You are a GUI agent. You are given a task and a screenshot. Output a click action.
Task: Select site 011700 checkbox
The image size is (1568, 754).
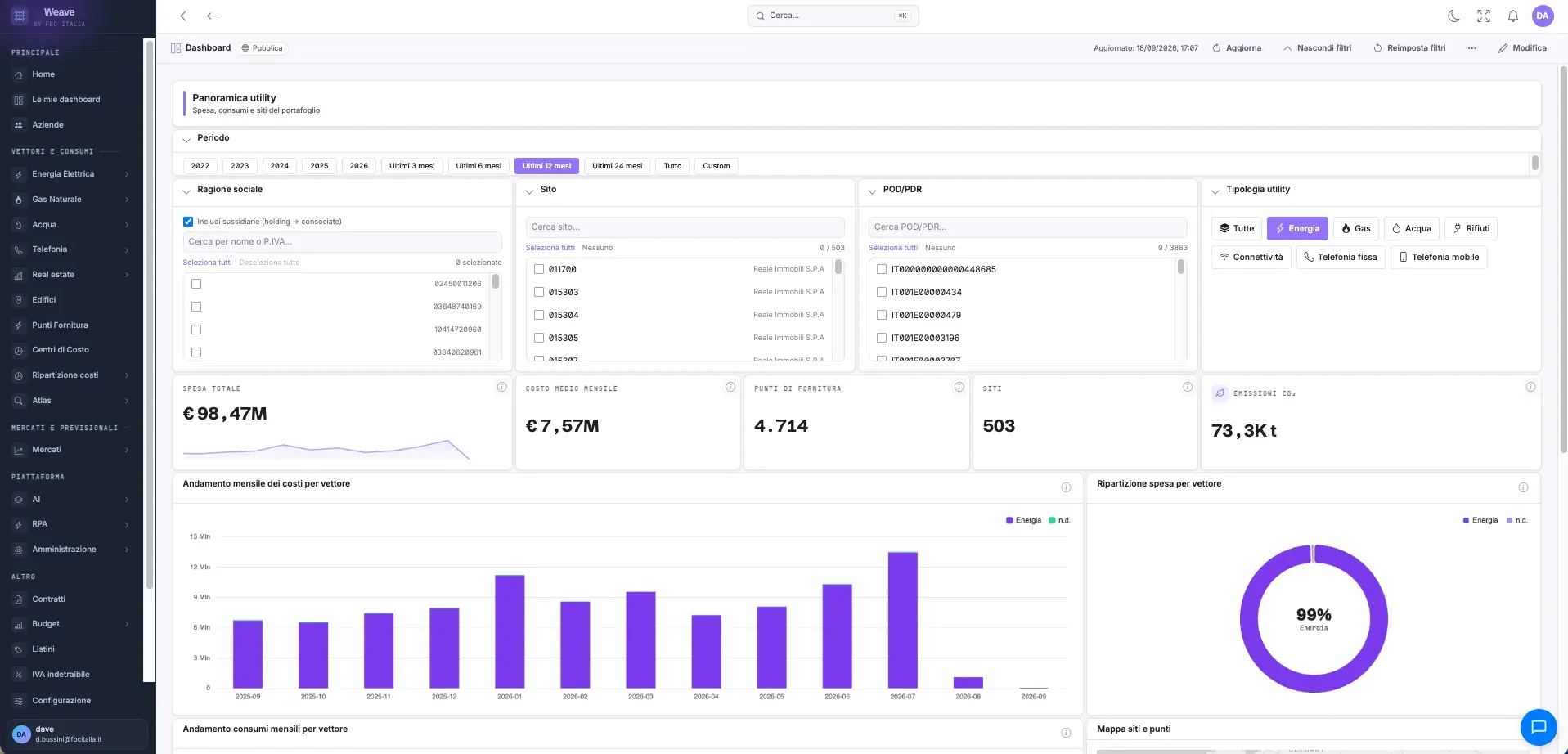pyautogui.click(x=539, y=269)
